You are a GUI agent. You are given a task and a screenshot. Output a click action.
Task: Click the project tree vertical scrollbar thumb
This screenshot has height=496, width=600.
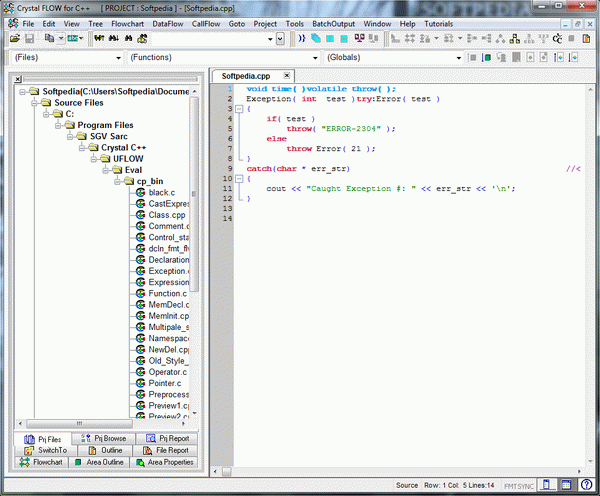click(194, 193)
